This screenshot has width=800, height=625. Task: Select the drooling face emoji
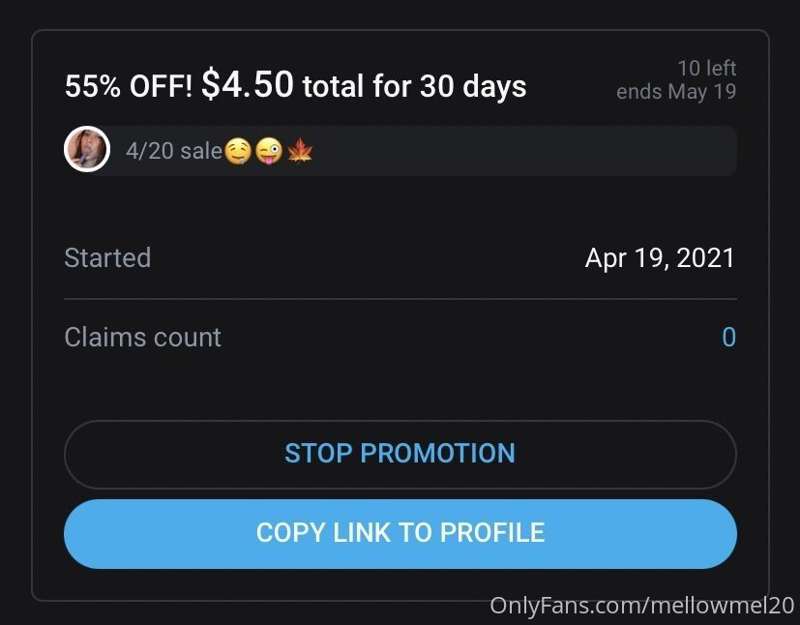point(238,152)
